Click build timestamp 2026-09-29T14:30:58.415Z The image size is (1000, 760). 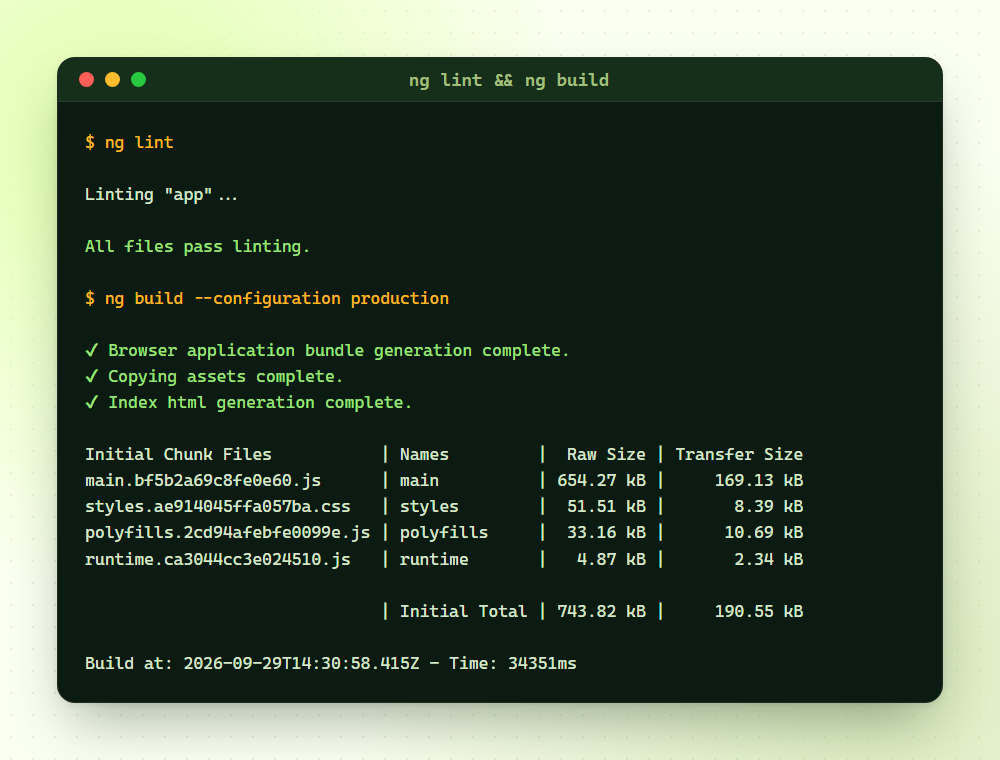click(x=302, y=664)
